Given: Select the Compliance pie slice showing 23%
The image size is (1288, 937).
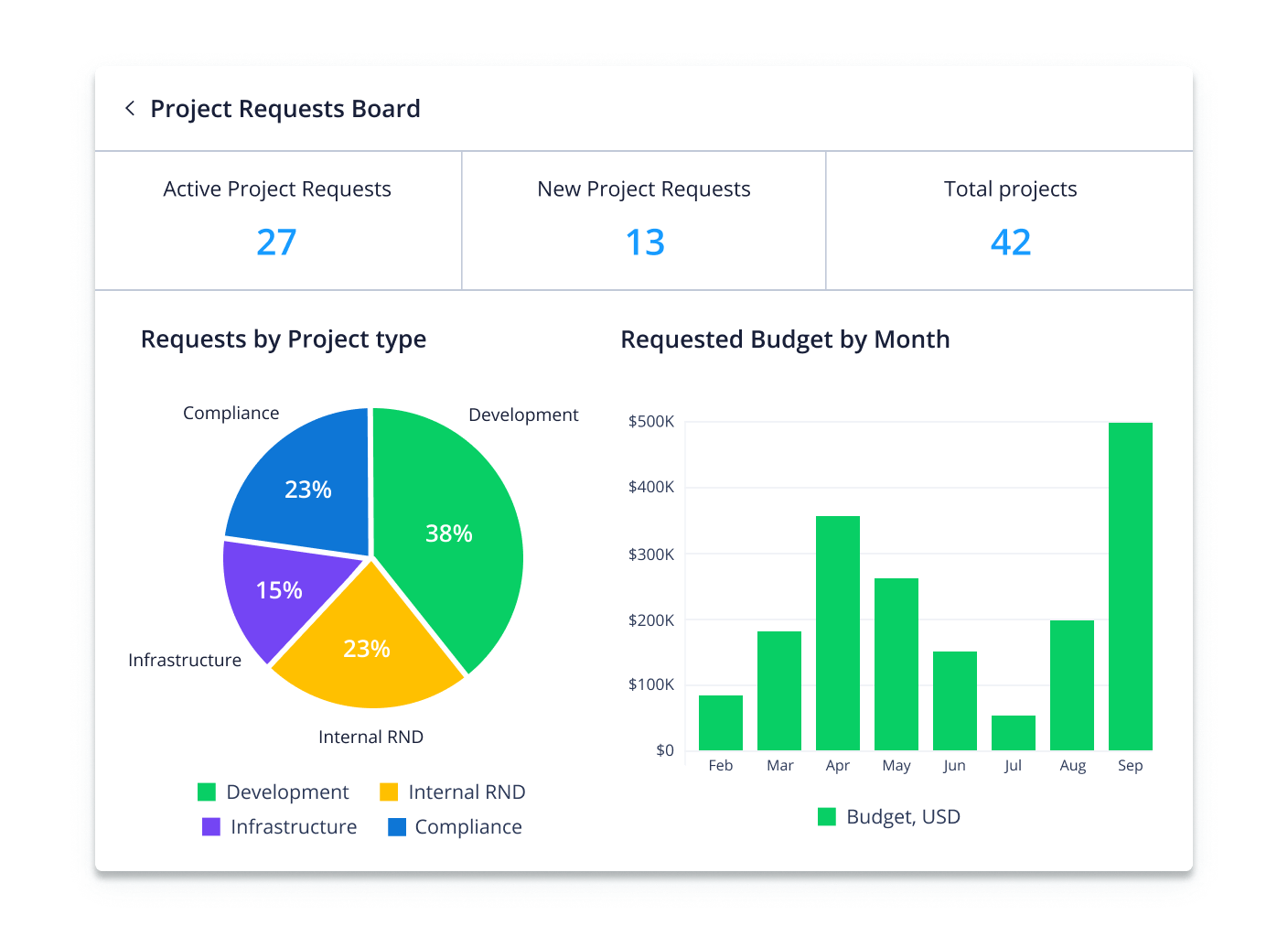Looking at the screenshot, I should (x=306, y=490).
